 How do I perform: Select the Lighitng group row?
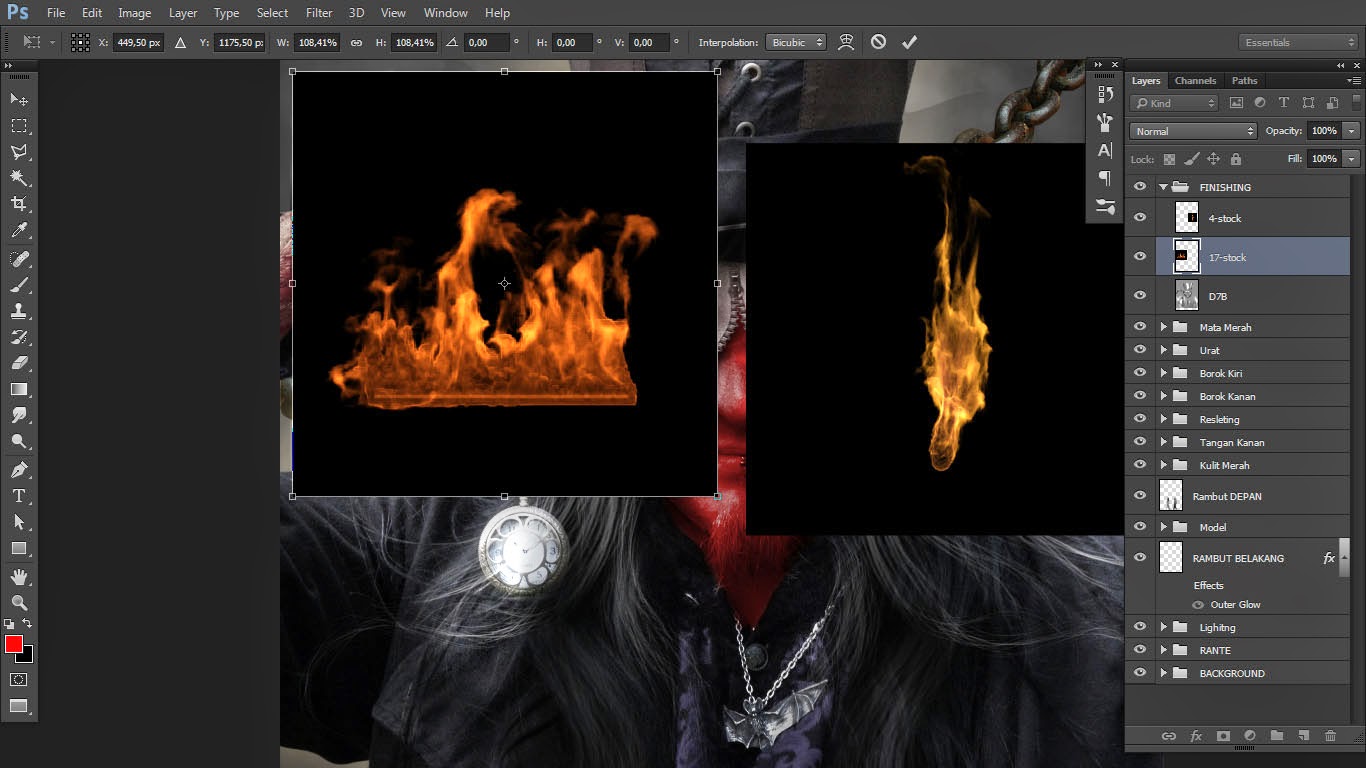tap(1238, 627)
